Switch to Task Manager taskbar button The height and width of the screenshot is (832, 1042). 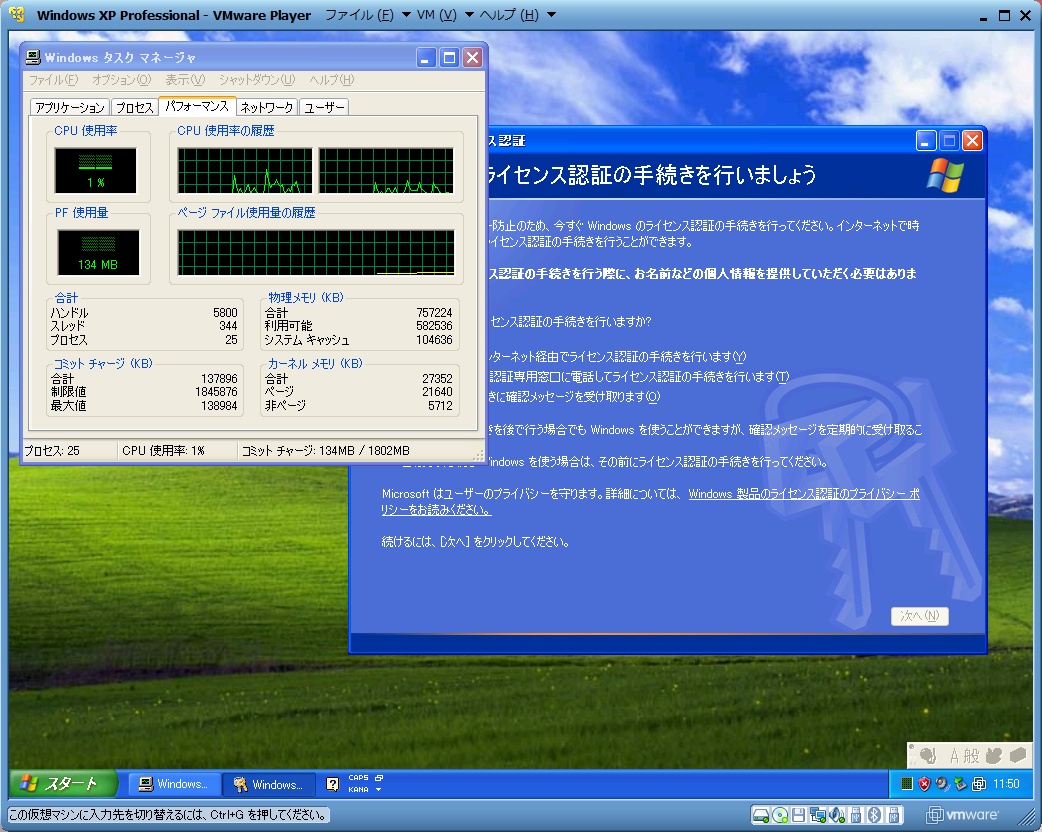point(173,784)
